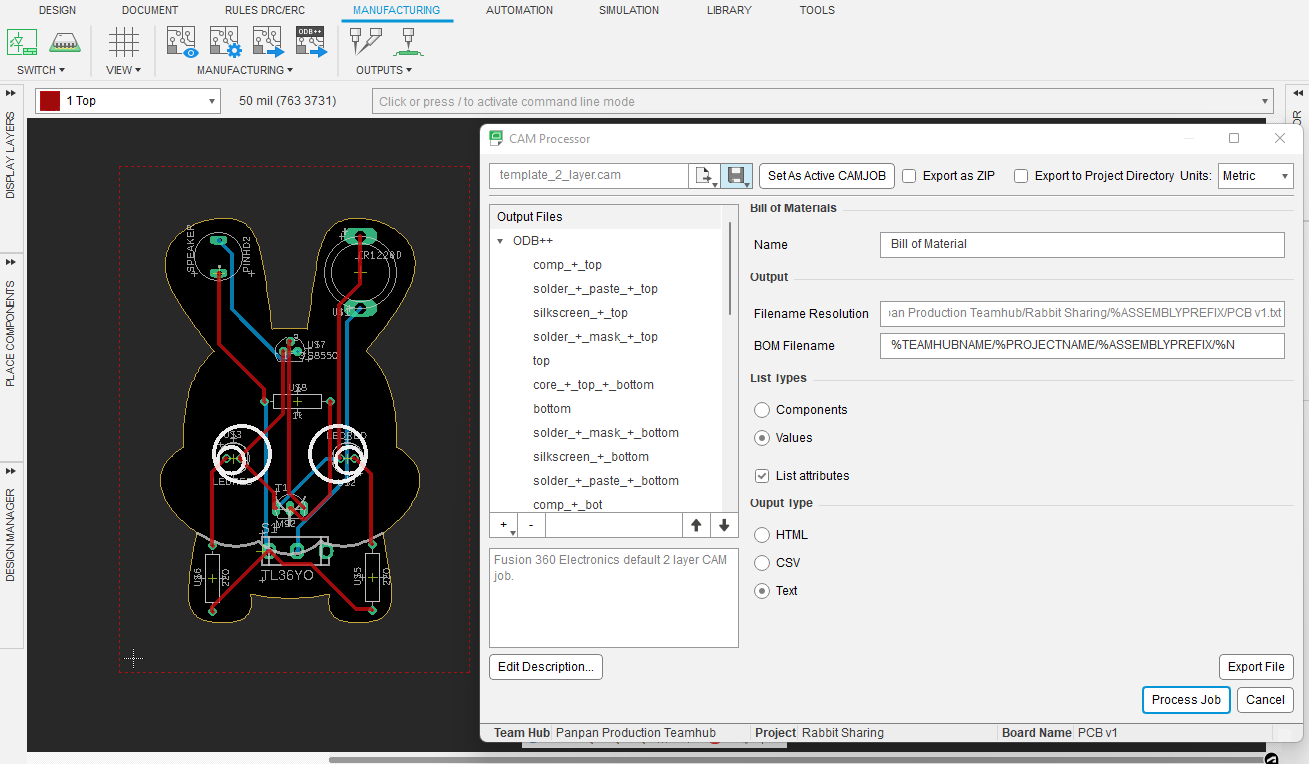Open the Units dropdown set to Metric
The height and width of the screenshot is (764, 1309).
pos(1256,176)
